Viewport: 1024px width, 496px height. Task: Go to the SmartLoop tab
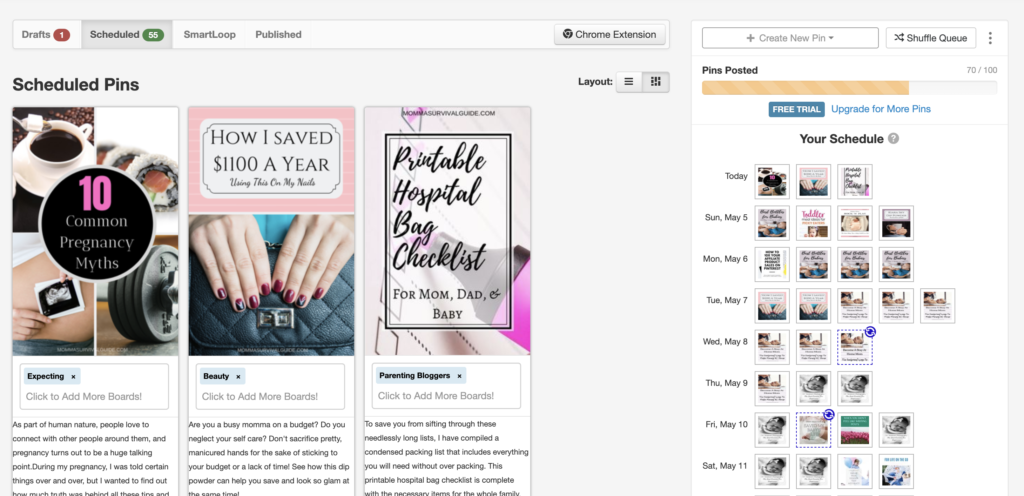tap(209, 35)
